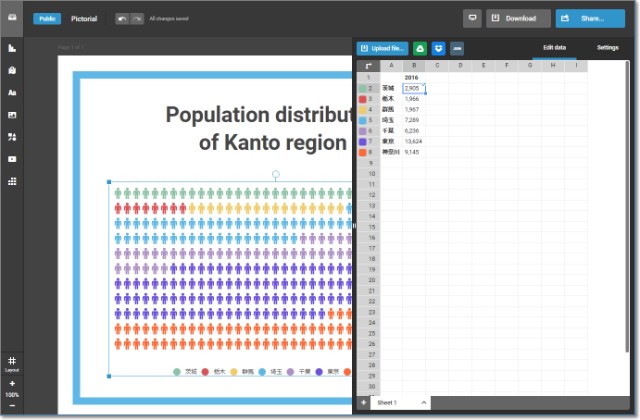Import data from Dropbox icon
The height and width of the screenshot is (420, 640).
point(438,48)
